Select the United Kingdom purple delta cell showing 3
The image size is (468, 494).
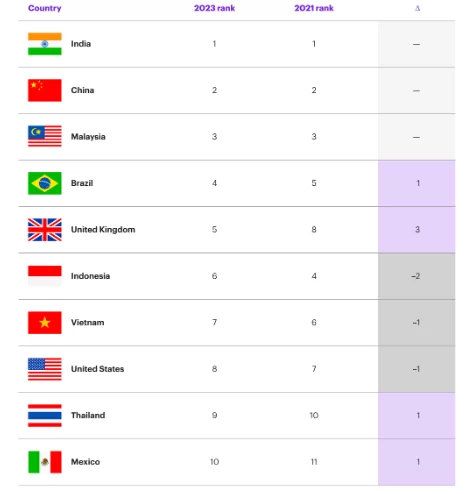[417, 230]
